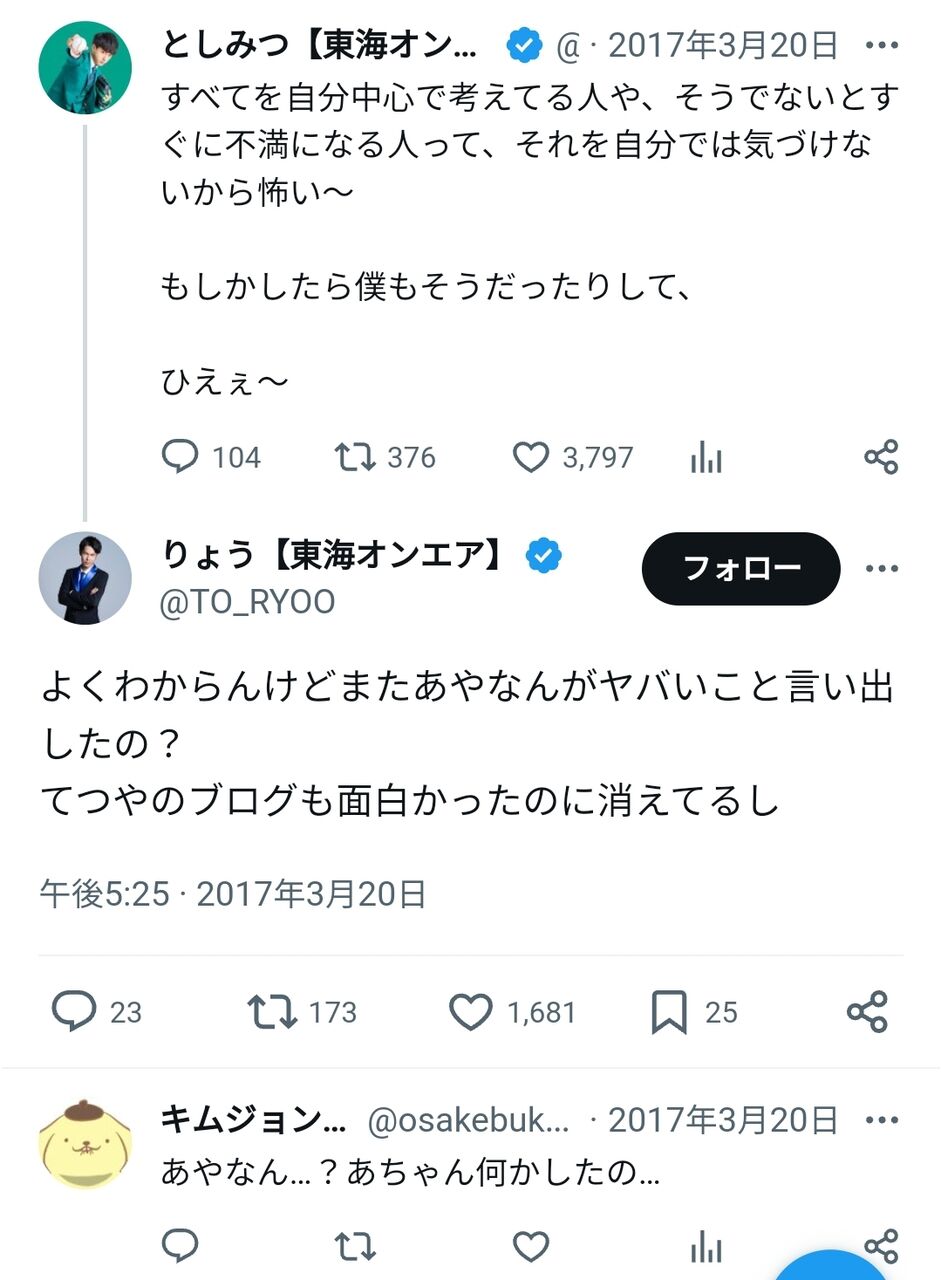Retweet としみつ's tweet with 376 retweets
The width and height of the screenshot is (941, 1280).
pos(355,457)
